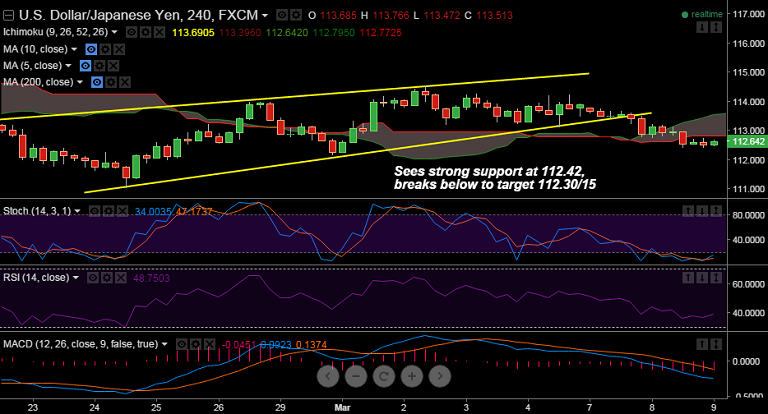Open MA (200, close) settings gear
768x414 pixels.
point(111,82)
